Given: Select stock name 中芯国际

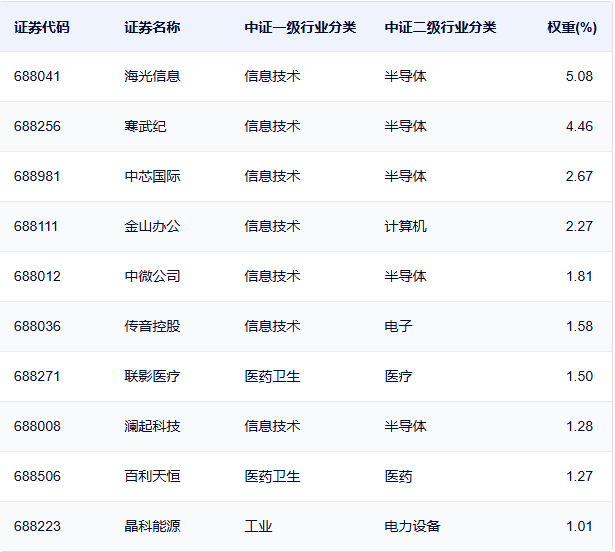Looking at the screenshot, I should click(152, 176).
